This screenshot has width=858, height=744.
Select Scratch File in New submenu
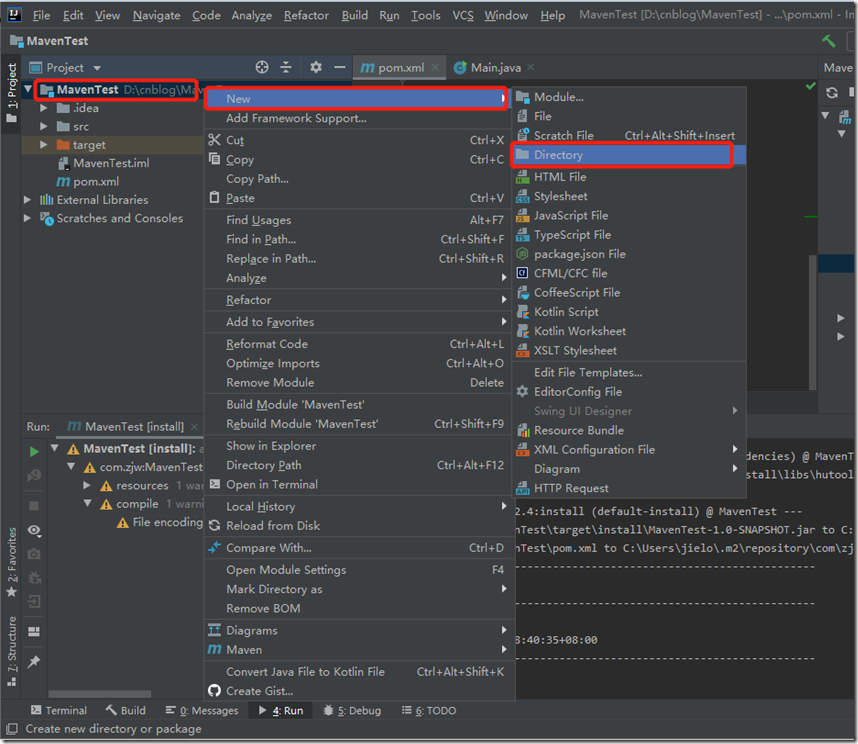click(629, 136)
